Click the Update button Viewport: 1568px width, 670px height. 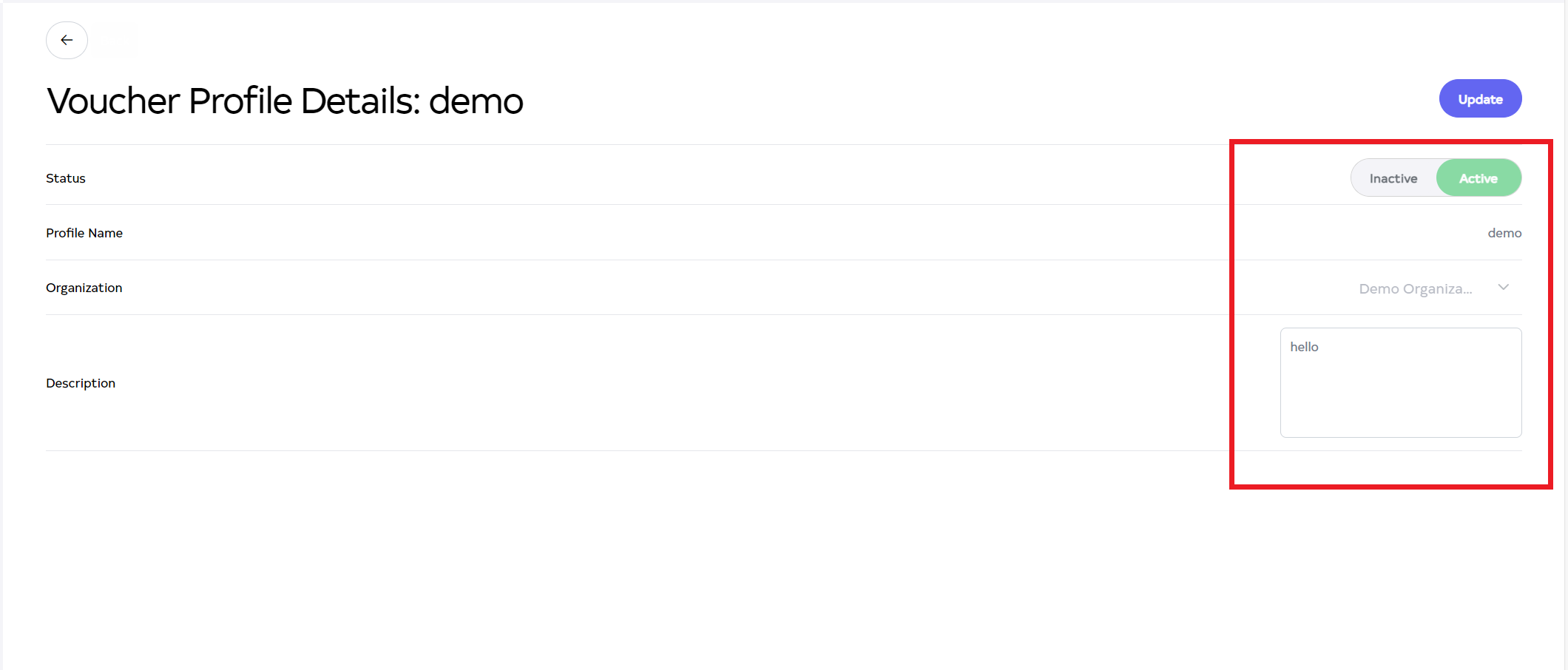pos(1480,99)
